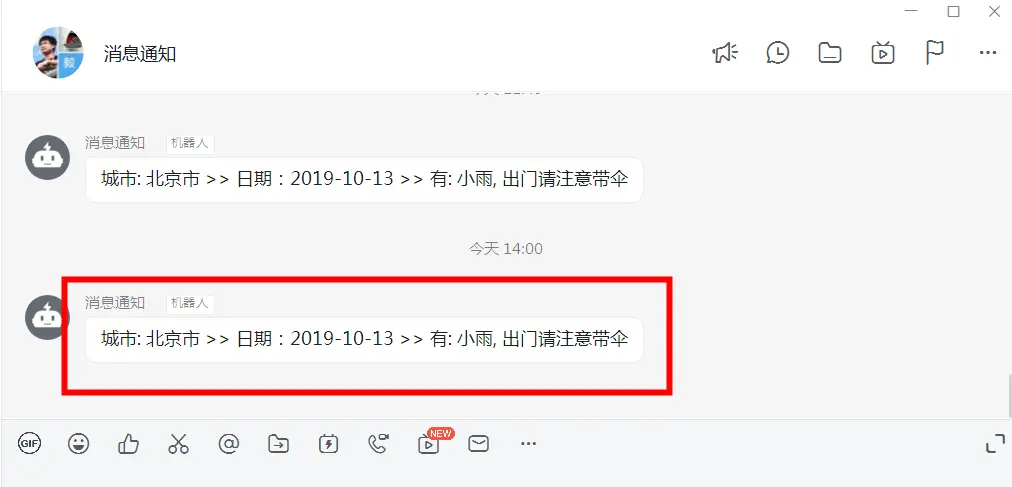Select the scissors screenshot tool
Viewport: 1012px width, 487px height.
point(178,443)
